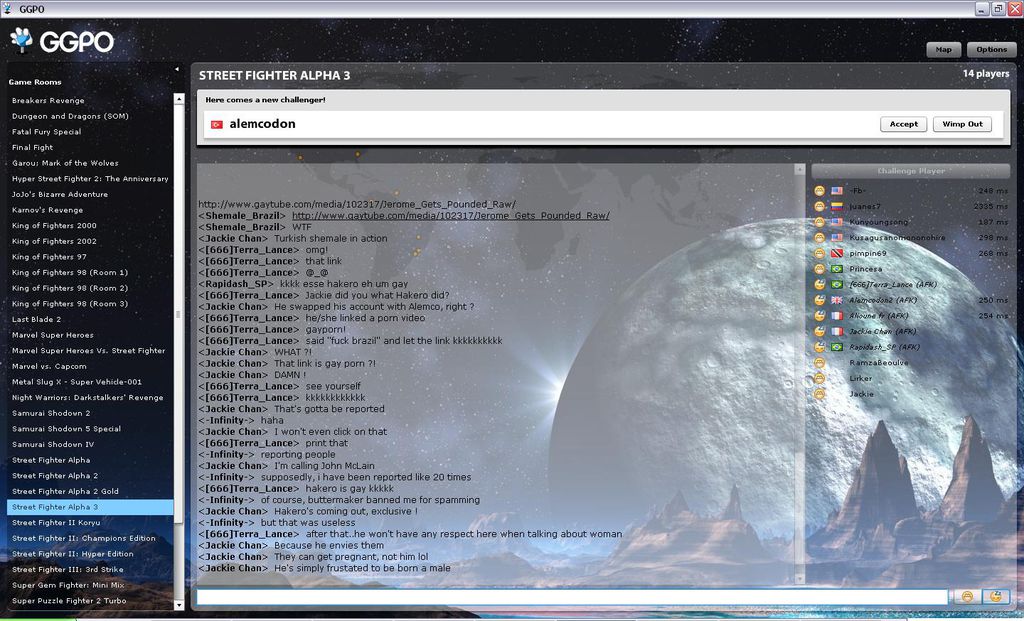Click the 2335 ms ping for juanes7

coord(990,206)
